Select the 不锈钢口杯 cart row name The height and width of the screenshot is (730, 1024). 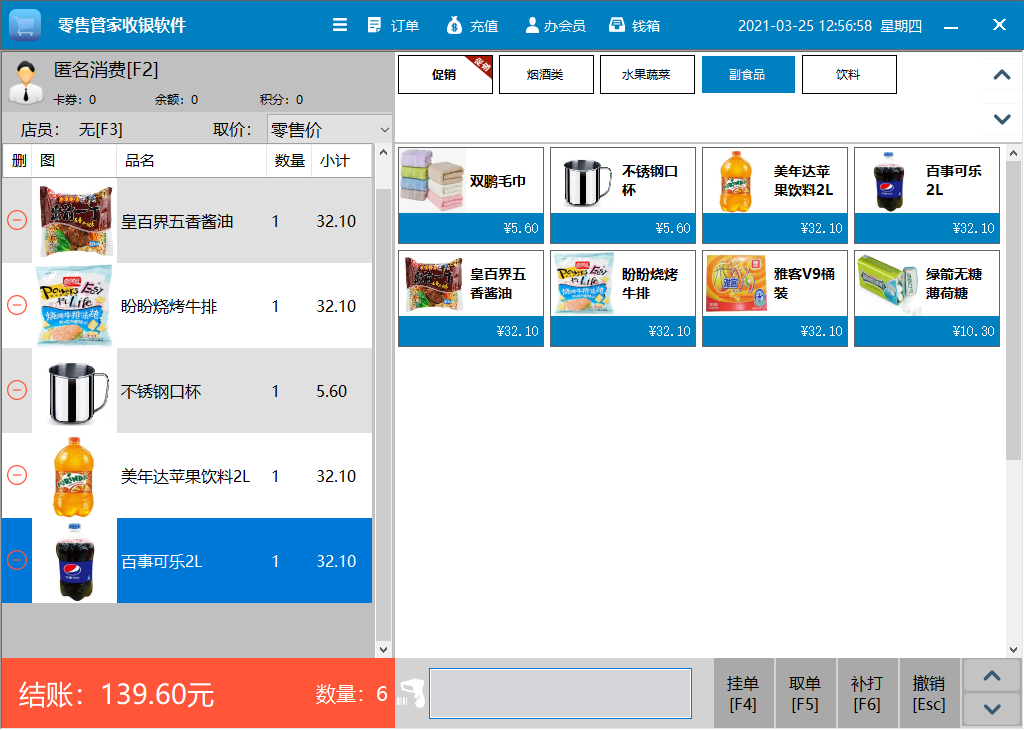(161, 391)
